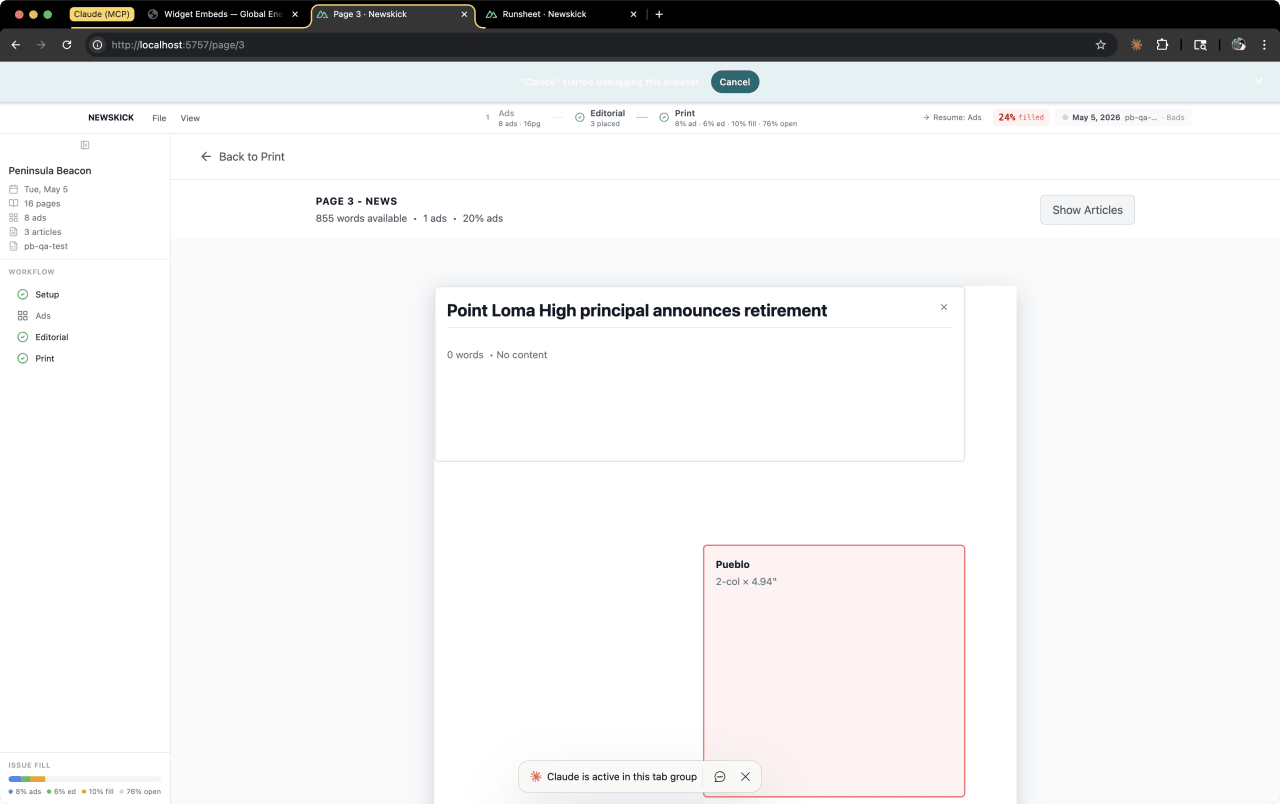
Task: Select the Editorial step in top stepper
Action: (x=600, y=118)
